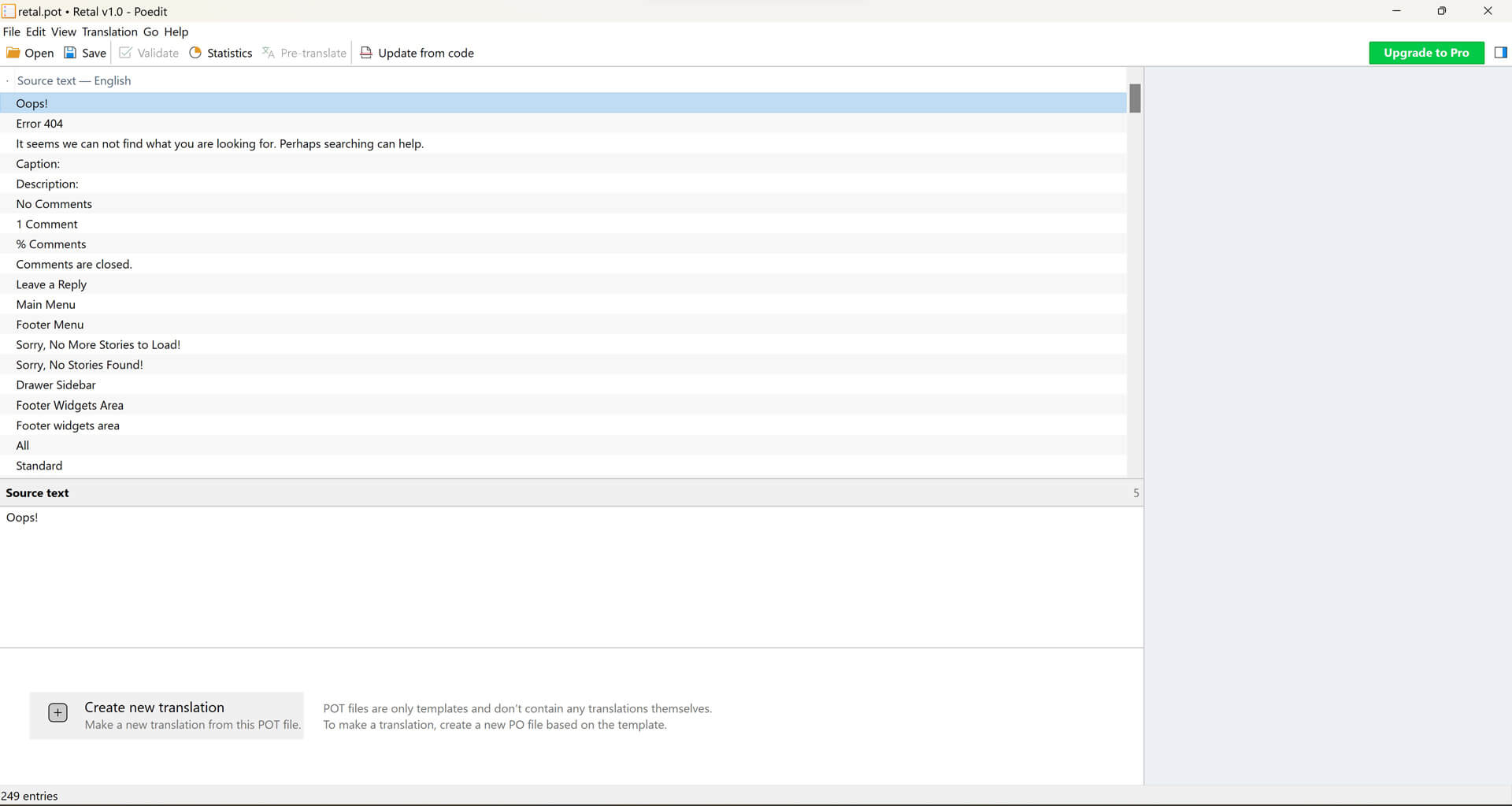Open the View menu

point(63,32)
